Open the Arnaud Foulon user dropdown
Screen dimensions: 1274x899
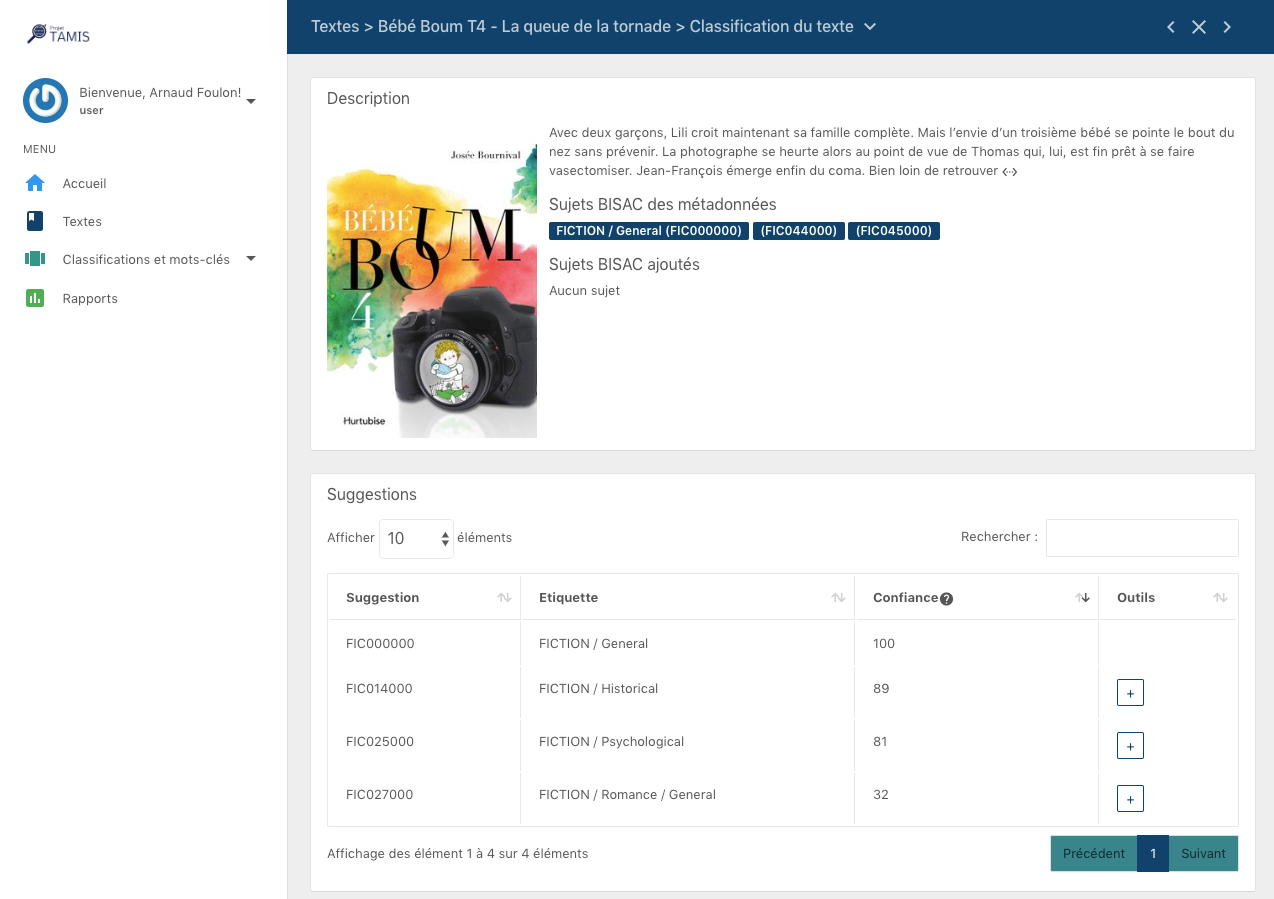tap(251, 101)
